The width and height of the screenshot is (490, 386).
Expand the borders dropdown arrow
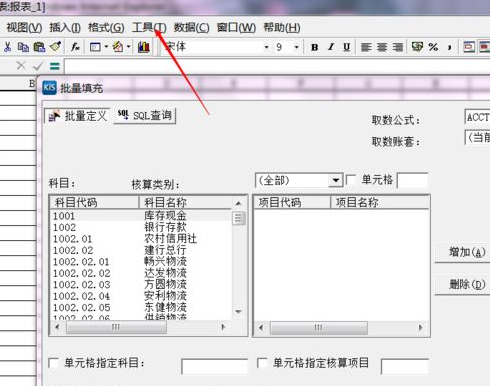pos(106,47)
